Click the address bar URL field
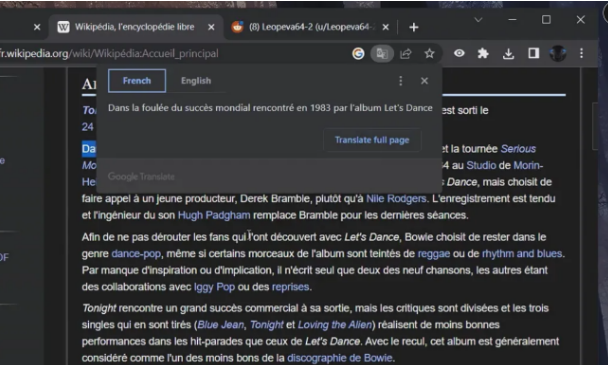This screenshot has width=608, height=365. 174,53
